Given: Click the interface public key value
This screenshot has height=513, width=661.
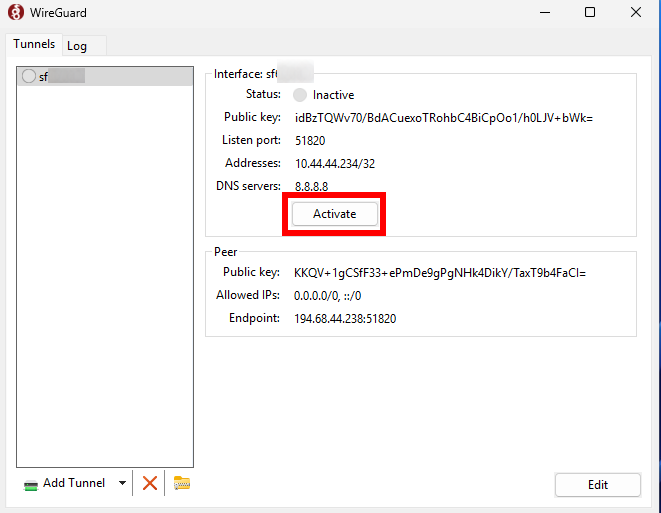Looking at the screenshot, I should 444,118.
